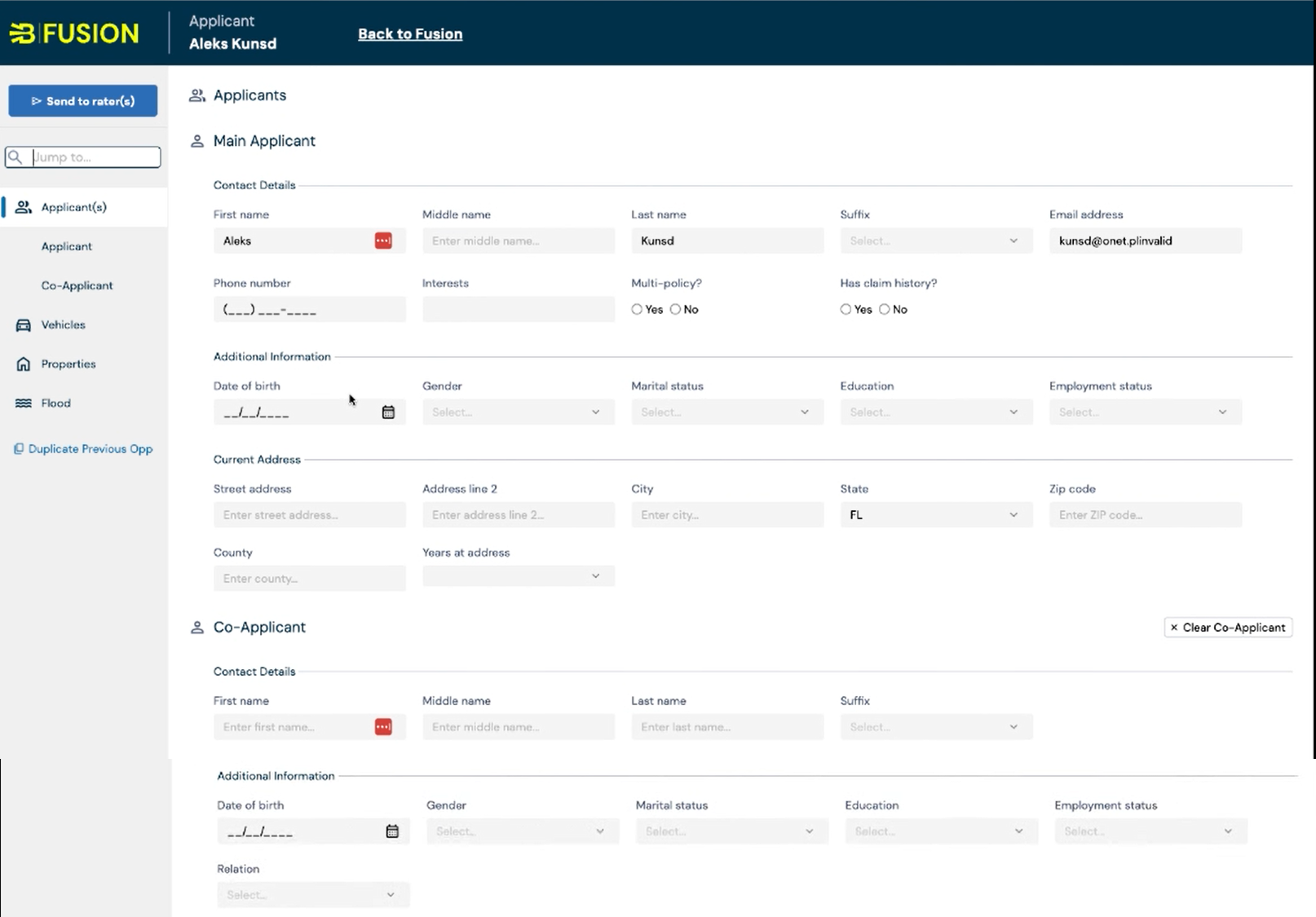Follow Back to Fusion link
Image resolution: width=1316 pixels, height=917 pixels.
410,34
